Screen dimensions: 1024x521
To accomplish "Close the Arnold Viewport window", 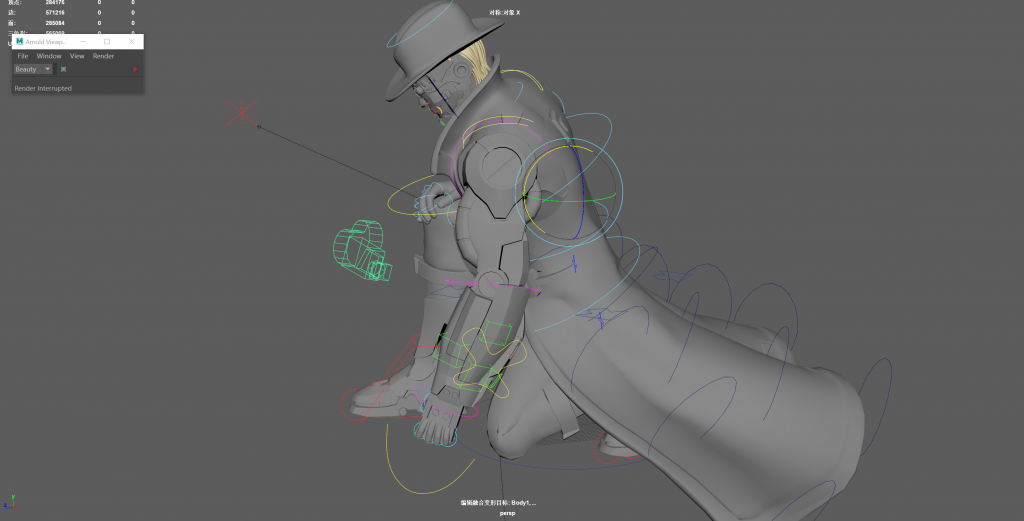I will 131,41.
